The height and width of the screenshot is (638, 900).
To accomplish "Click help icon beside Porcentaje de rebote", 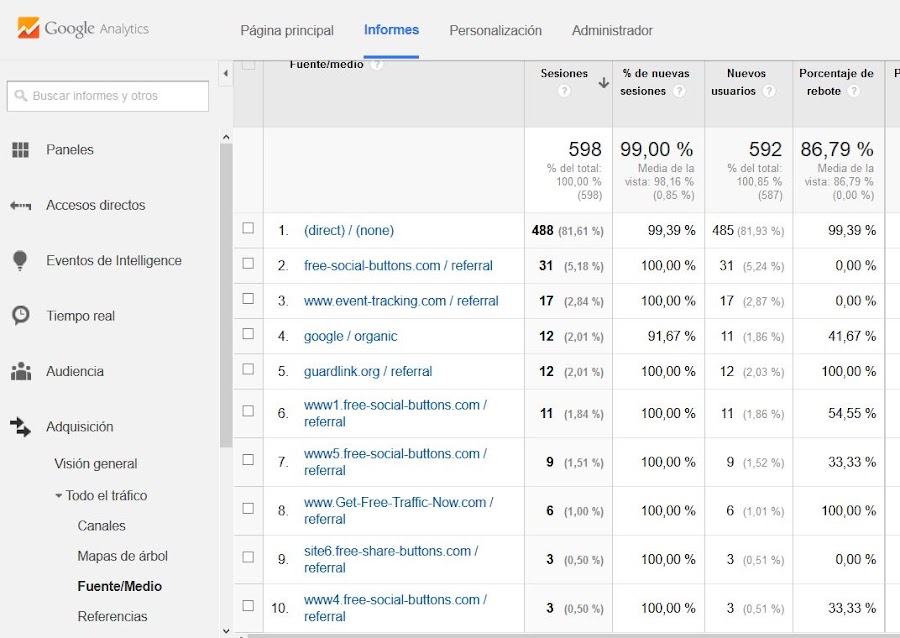I will coord(854,91).
